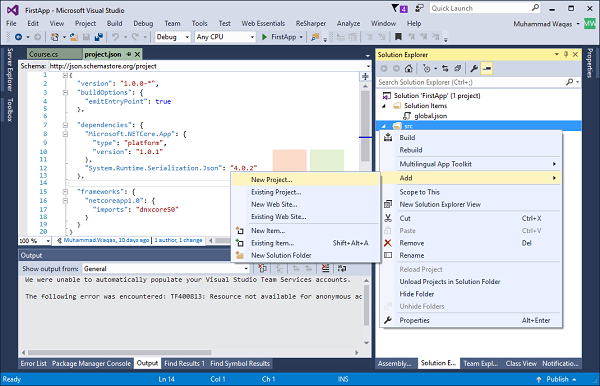Click the bookmark icon in toolbar
The image size is (600, 386).
tap(398, 37)
